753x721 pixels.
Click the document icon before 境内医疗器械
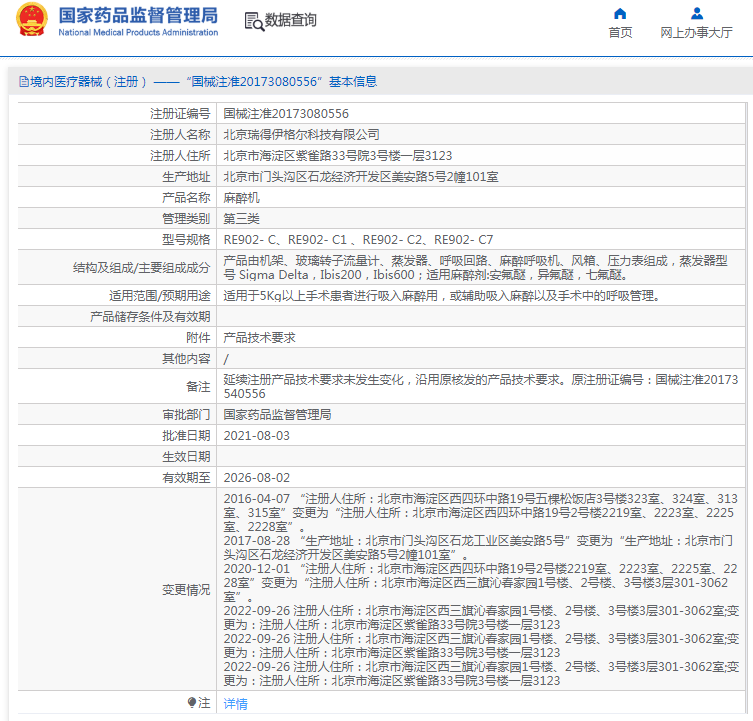(x=19, y=81)
